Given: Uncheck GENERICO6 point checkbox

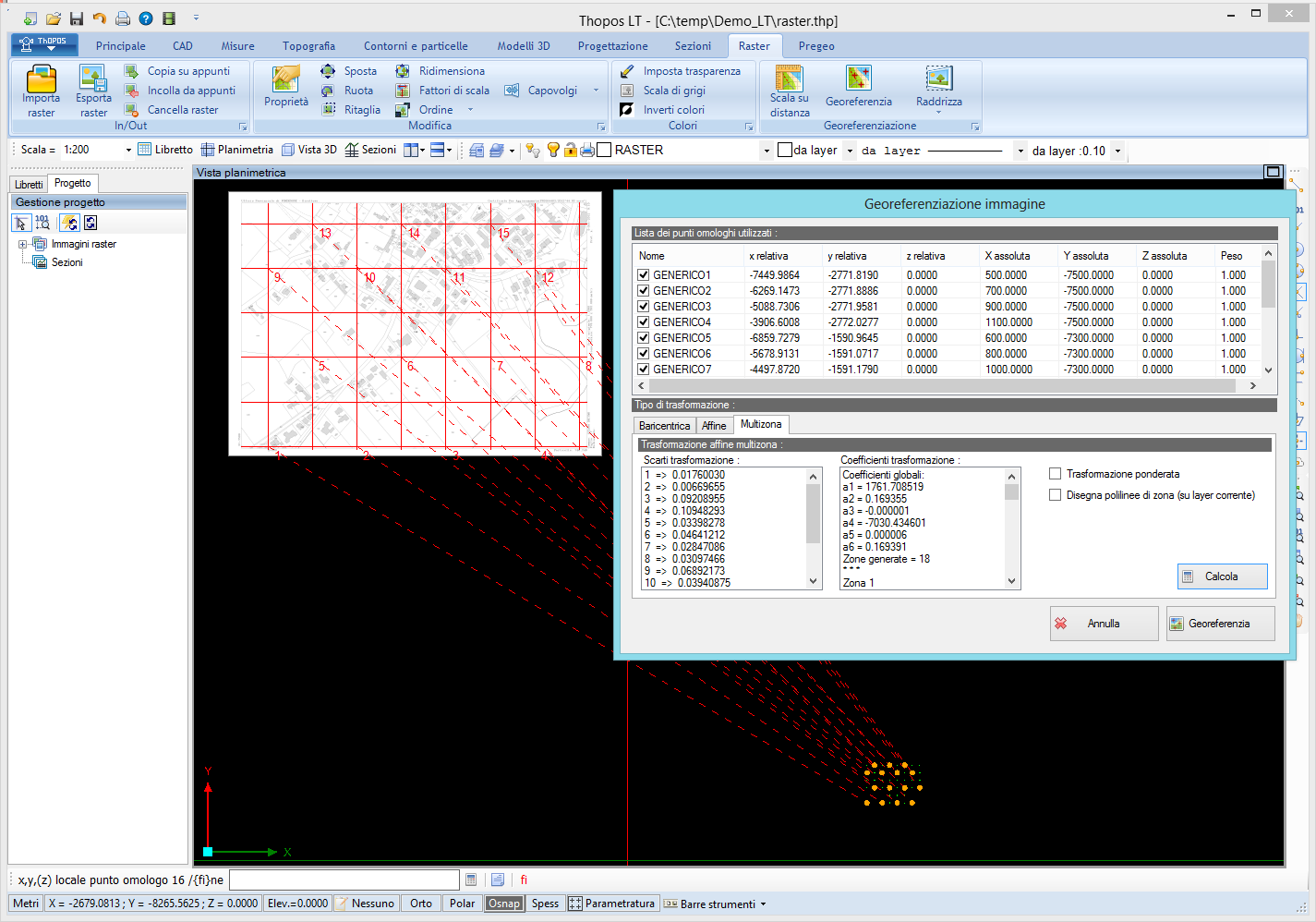Looking at the screenshot, I should point(644,354).
